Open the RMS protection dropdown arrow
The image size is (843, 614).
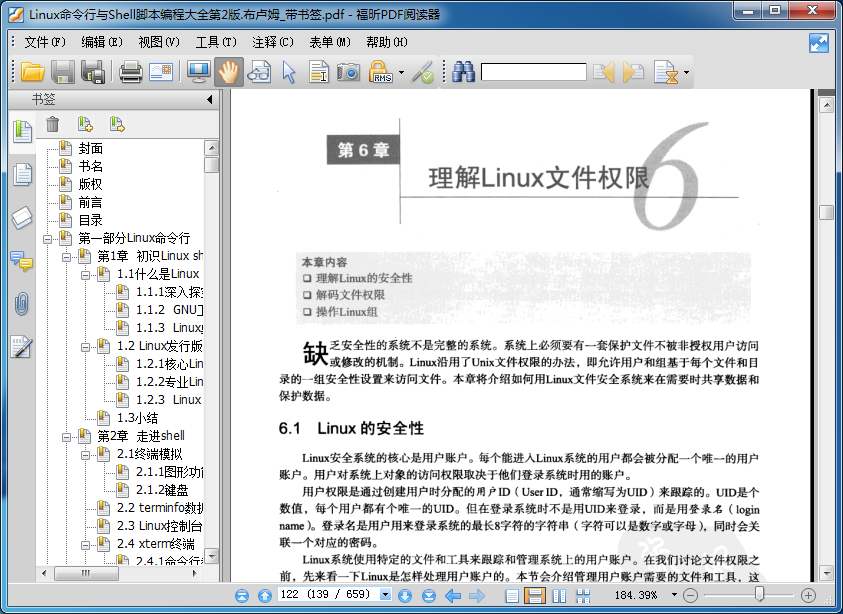click(401, 72)
